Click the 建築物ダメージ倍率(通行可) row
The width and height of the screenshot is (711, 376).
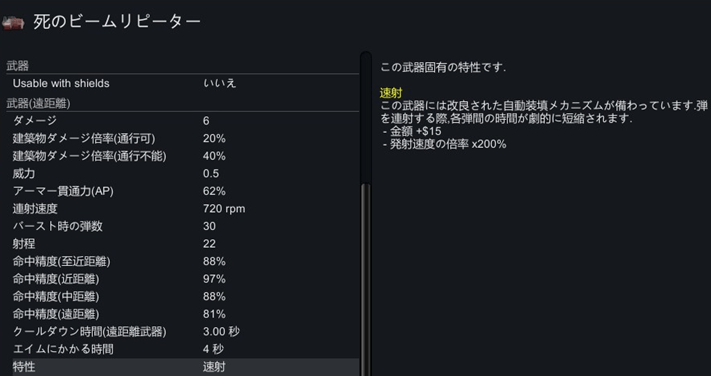point(185,138)
